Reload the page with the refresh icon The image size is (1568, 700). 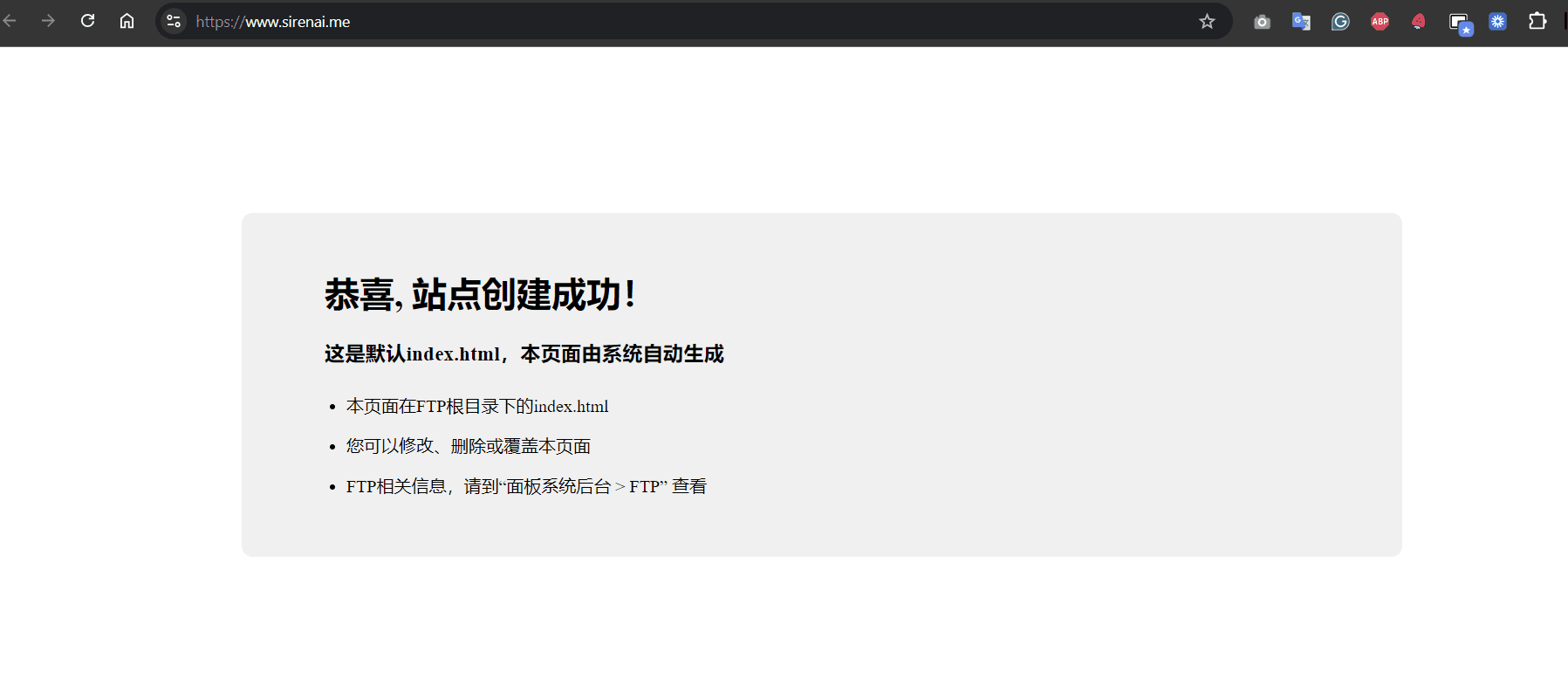pos(87,21)
